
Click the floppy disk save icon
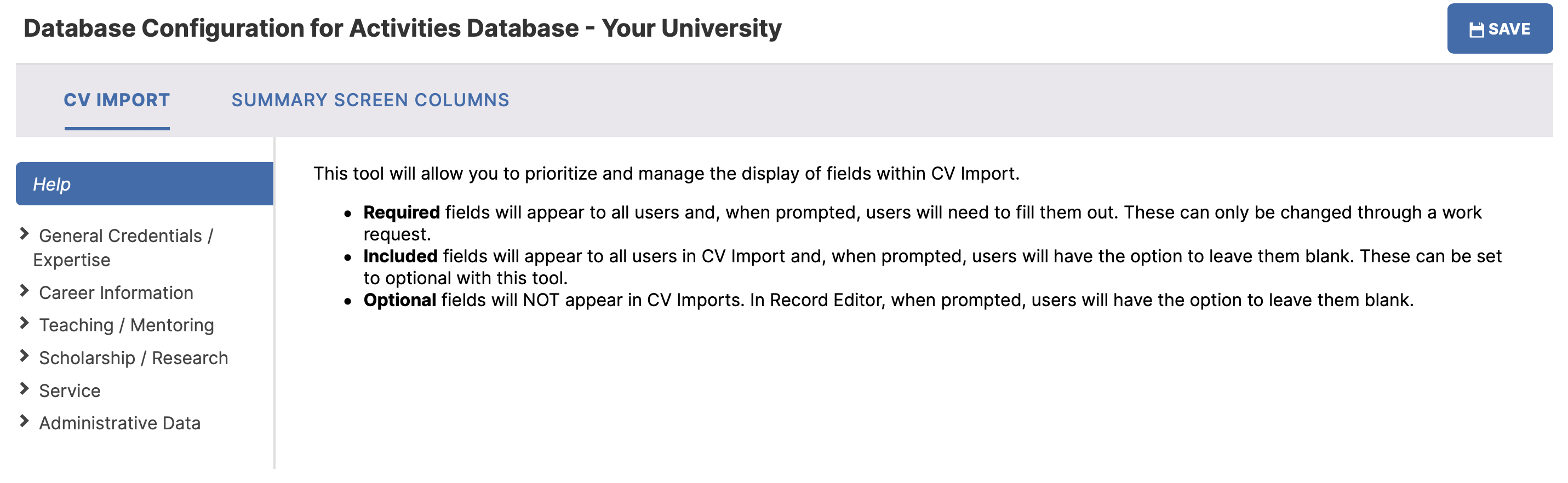pos(1477,30)
